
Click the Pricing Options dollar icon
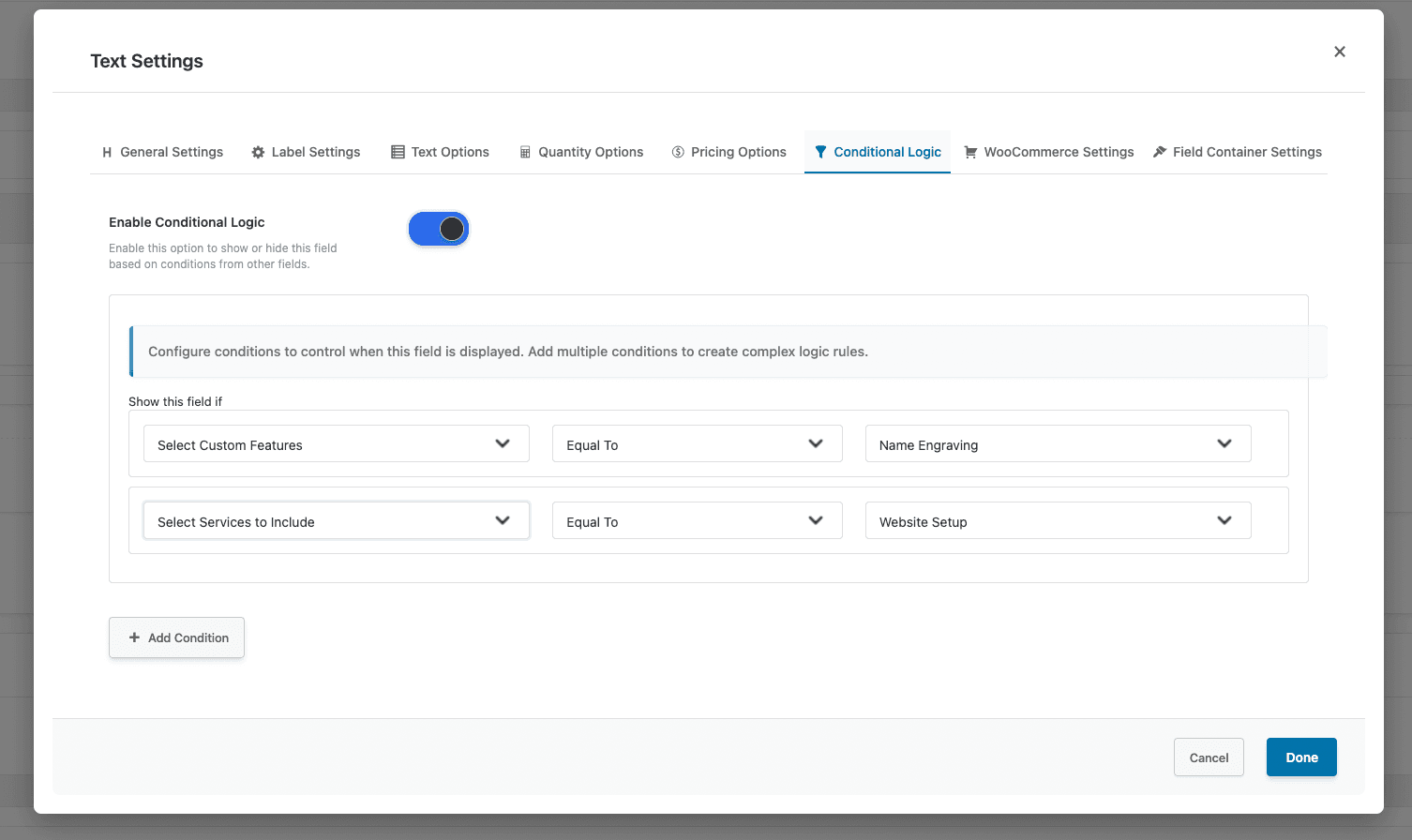(678, 152)
